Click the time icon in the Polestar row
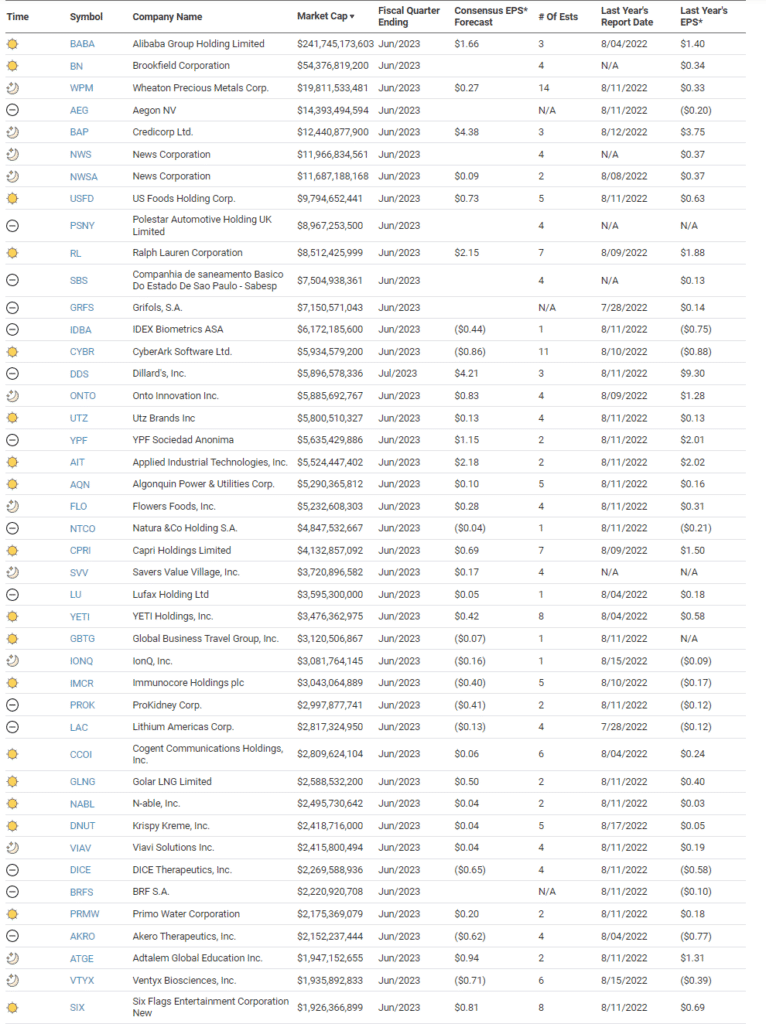766x1024 pixels. click(x=12, y=225)
